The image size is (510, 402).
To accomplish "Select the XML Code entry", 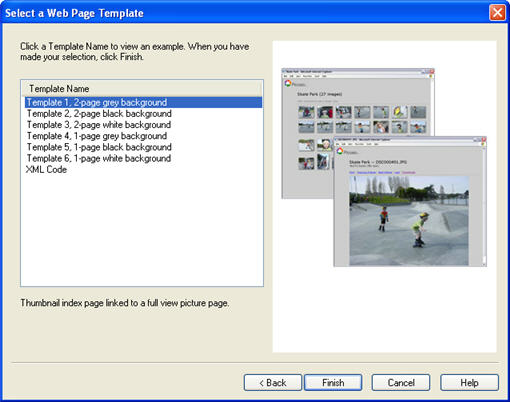I will point(46,169).
